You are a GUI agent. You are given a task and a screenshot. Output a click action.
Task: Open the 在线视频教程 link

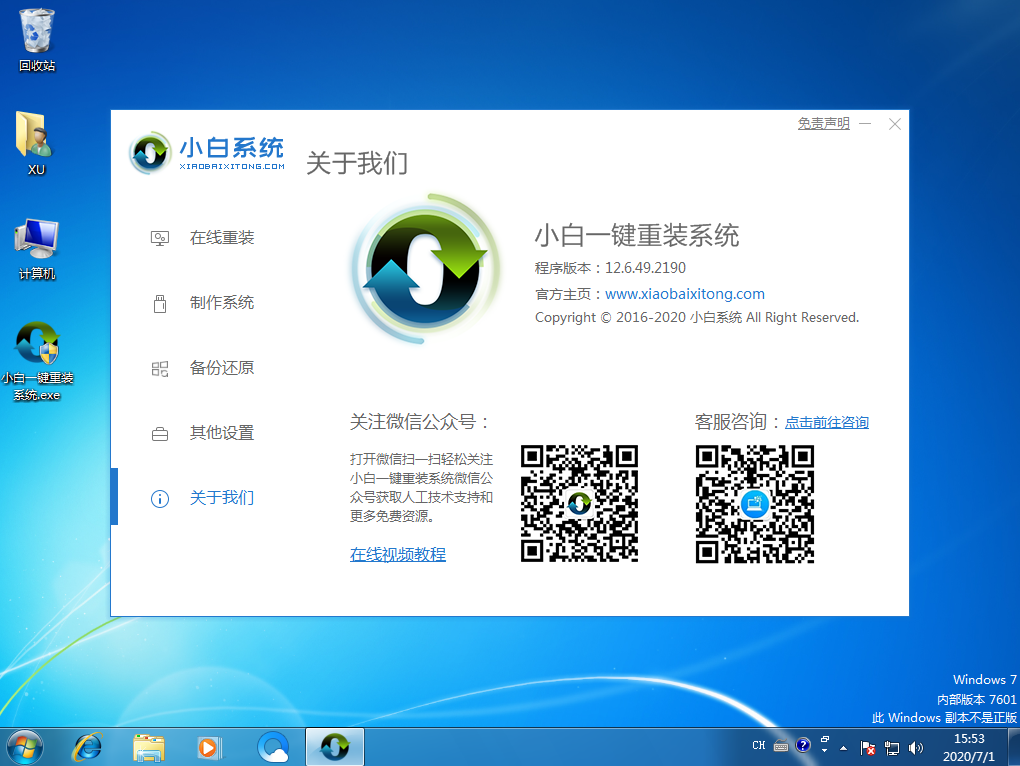point(398,554)
